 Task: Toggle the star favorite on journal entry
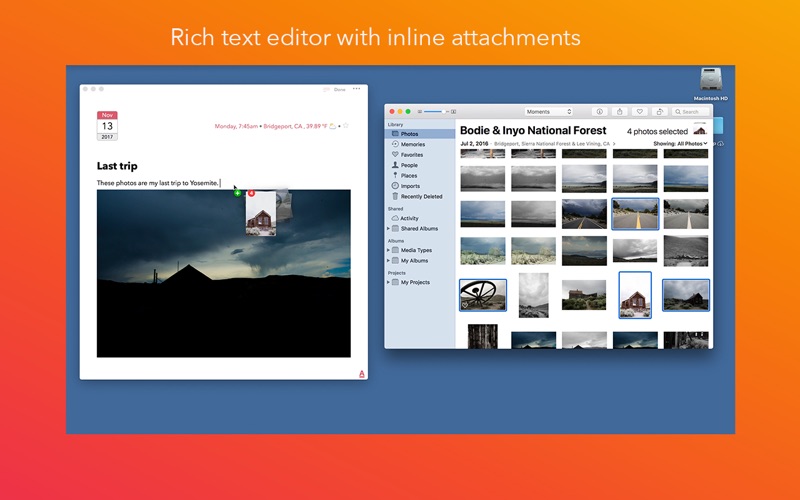[x=346, y=127]
